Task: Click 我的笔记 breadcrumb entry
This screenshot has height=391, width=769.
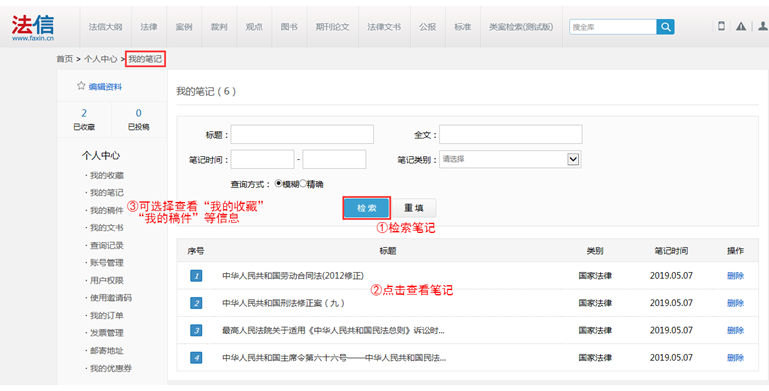Action: pos(145,59)
